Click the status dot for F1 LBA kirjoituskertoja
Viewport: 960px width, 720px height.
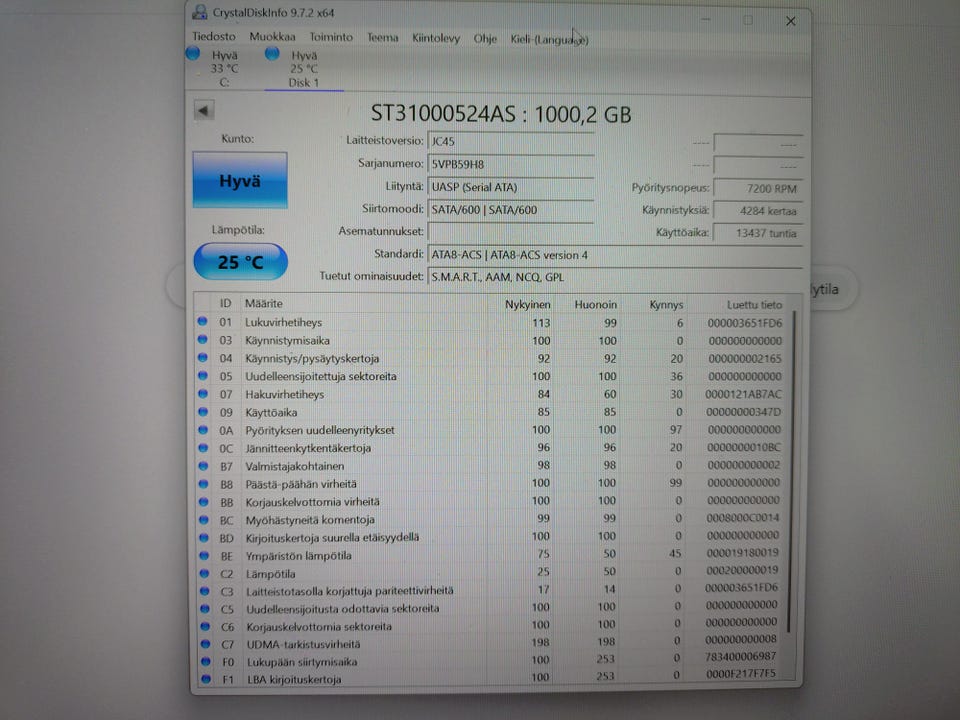206,679
